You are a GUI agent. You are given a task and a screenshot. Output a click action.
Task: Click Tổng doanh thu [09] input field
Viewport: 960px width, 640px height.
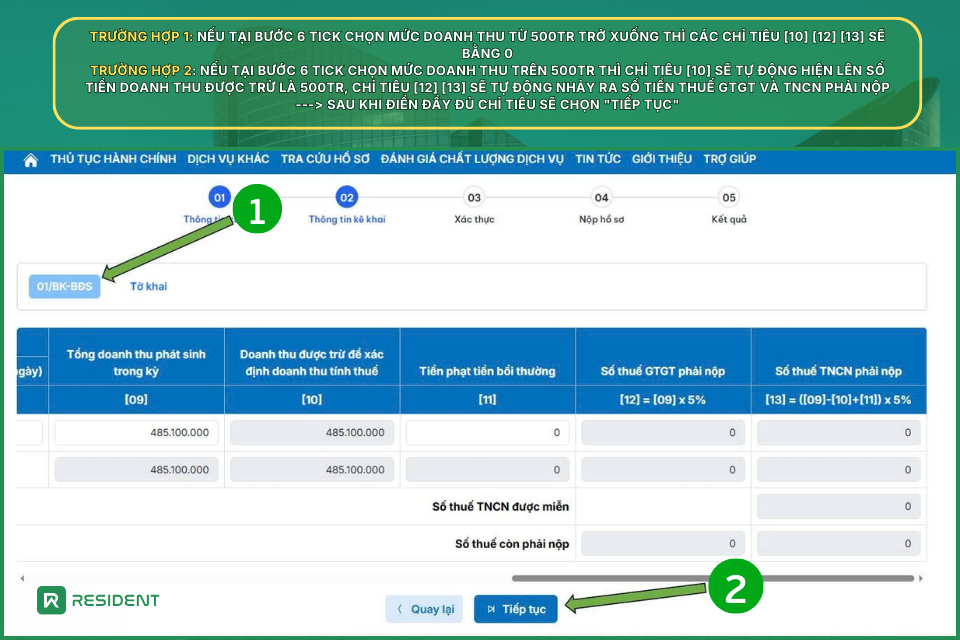pos(136,433)
